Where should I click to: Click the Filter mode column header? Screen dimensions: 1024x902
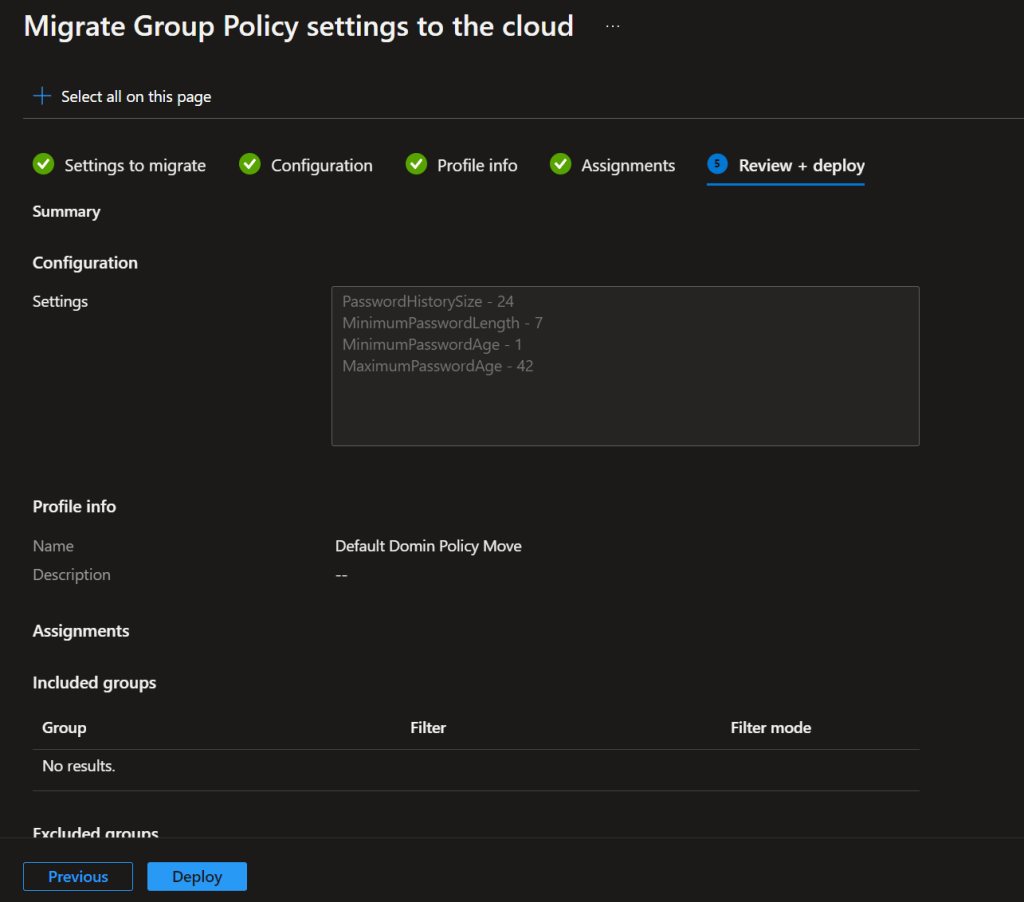(x=770, y=728)
